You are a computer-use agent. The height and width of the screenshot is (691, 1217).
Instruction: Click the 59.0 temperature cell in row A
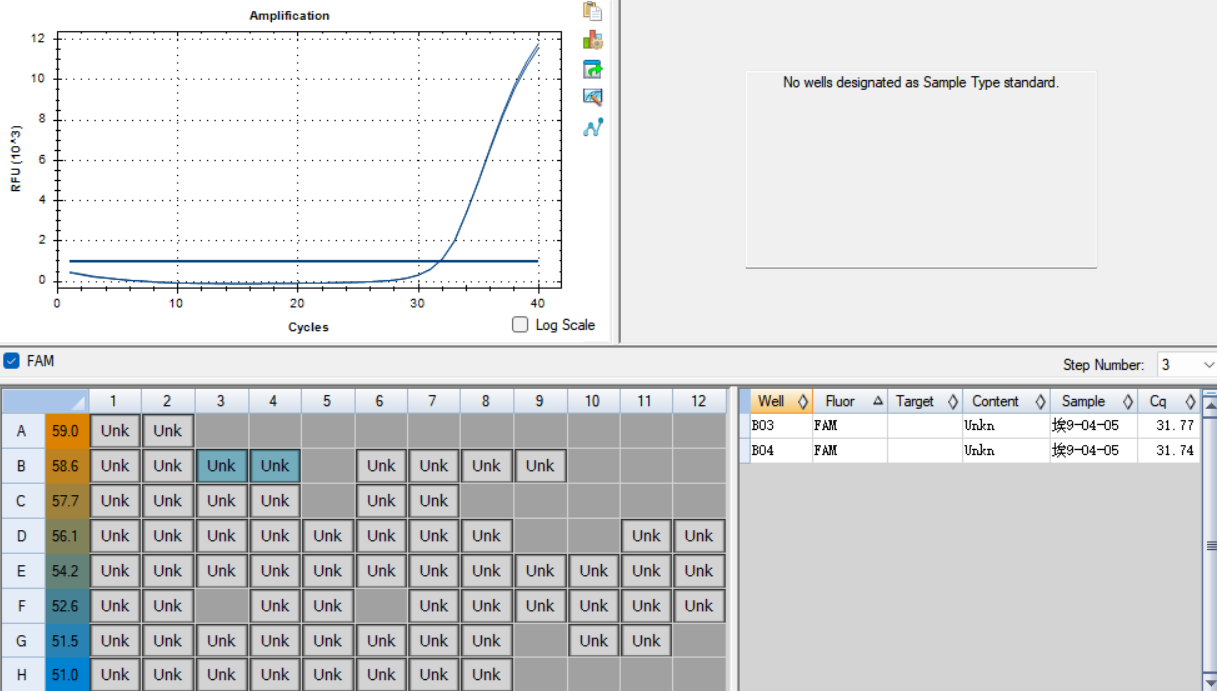(66, 431)
